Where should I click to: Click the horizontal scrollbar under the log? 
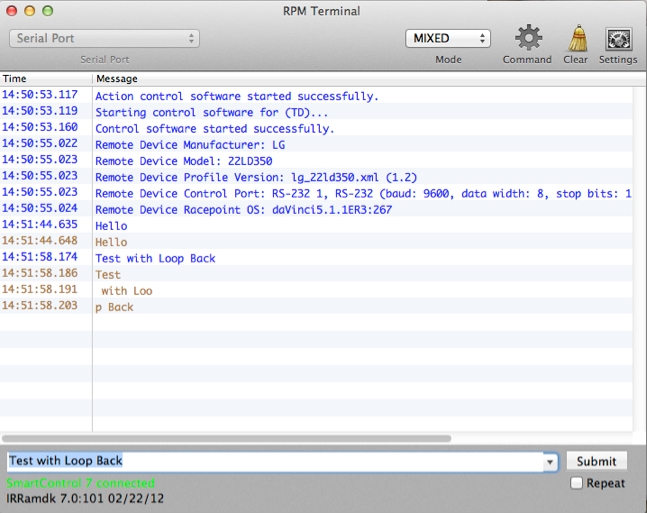(227, 439)
